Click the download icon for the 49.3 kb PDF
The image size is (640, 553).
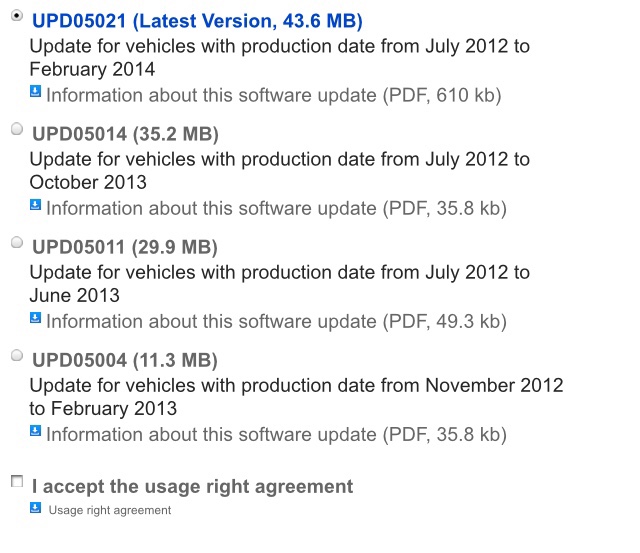[36, 317]
